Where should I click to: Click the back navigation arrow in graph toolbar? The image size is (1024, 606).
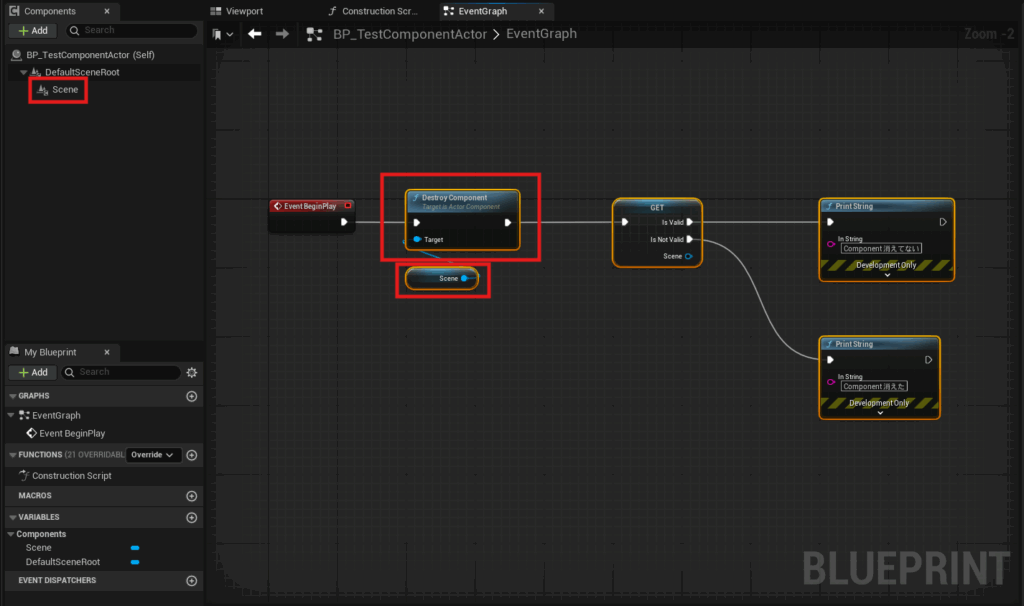(255, 34)
